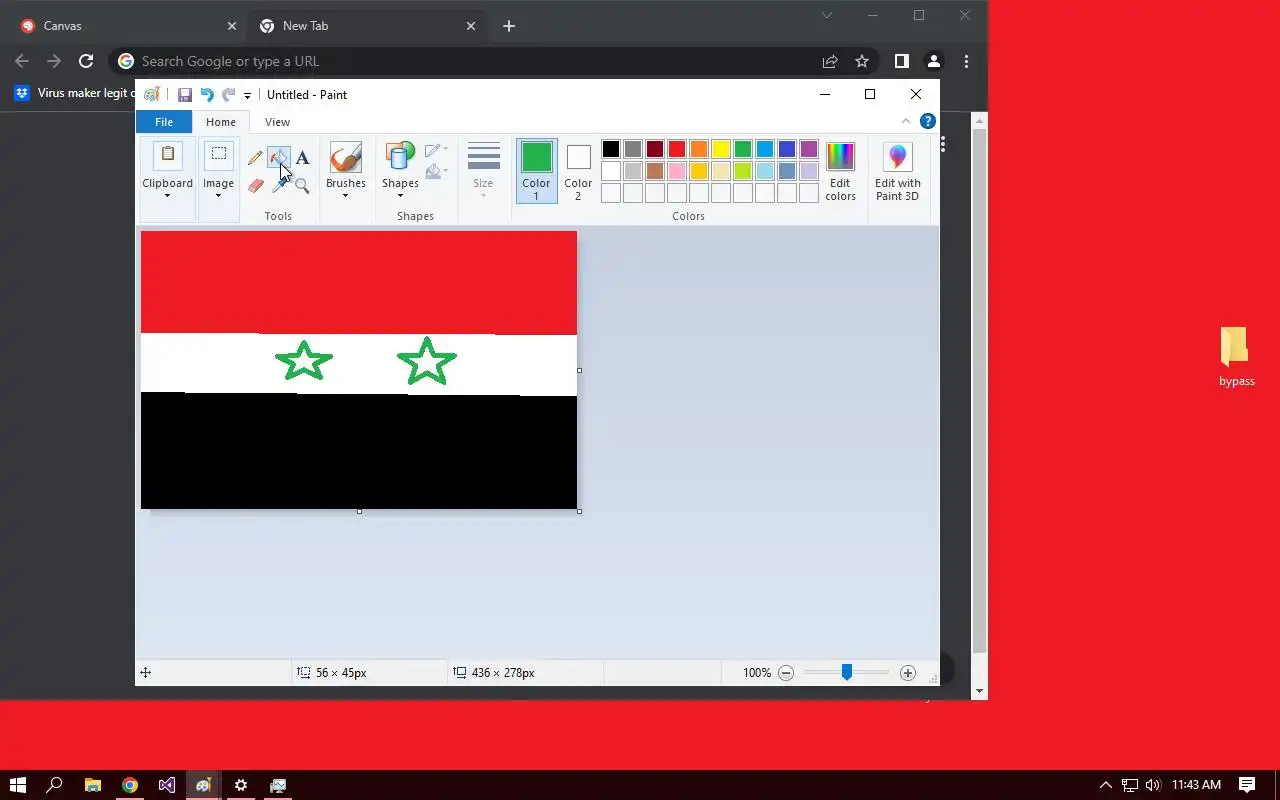Open Edit with Paint 3D
The image size is (1280, 800).
click(x=897, y=171)
